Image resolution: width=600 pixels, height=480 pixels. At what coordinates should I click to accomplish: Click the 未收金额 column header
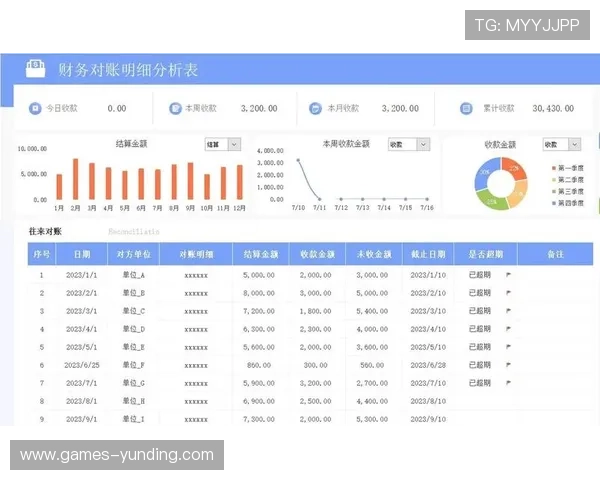point(374,254)
